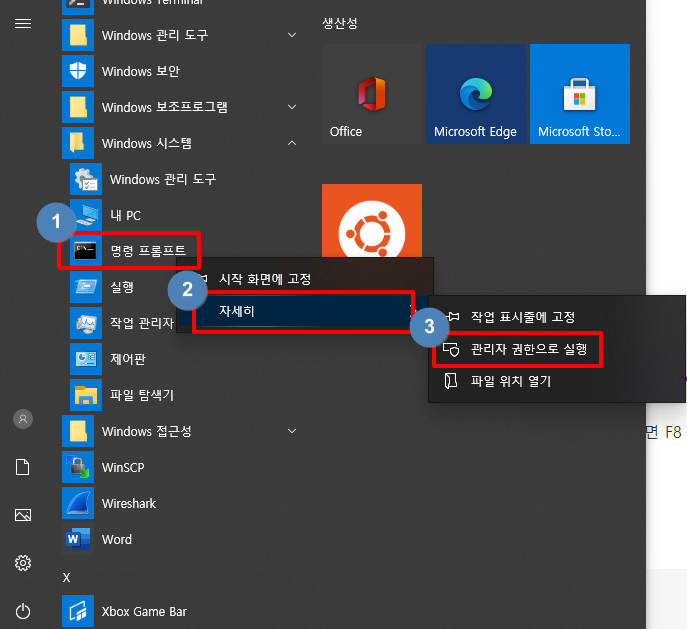Click Windows 보조프로그램 folder icon

tap(78, 107)
